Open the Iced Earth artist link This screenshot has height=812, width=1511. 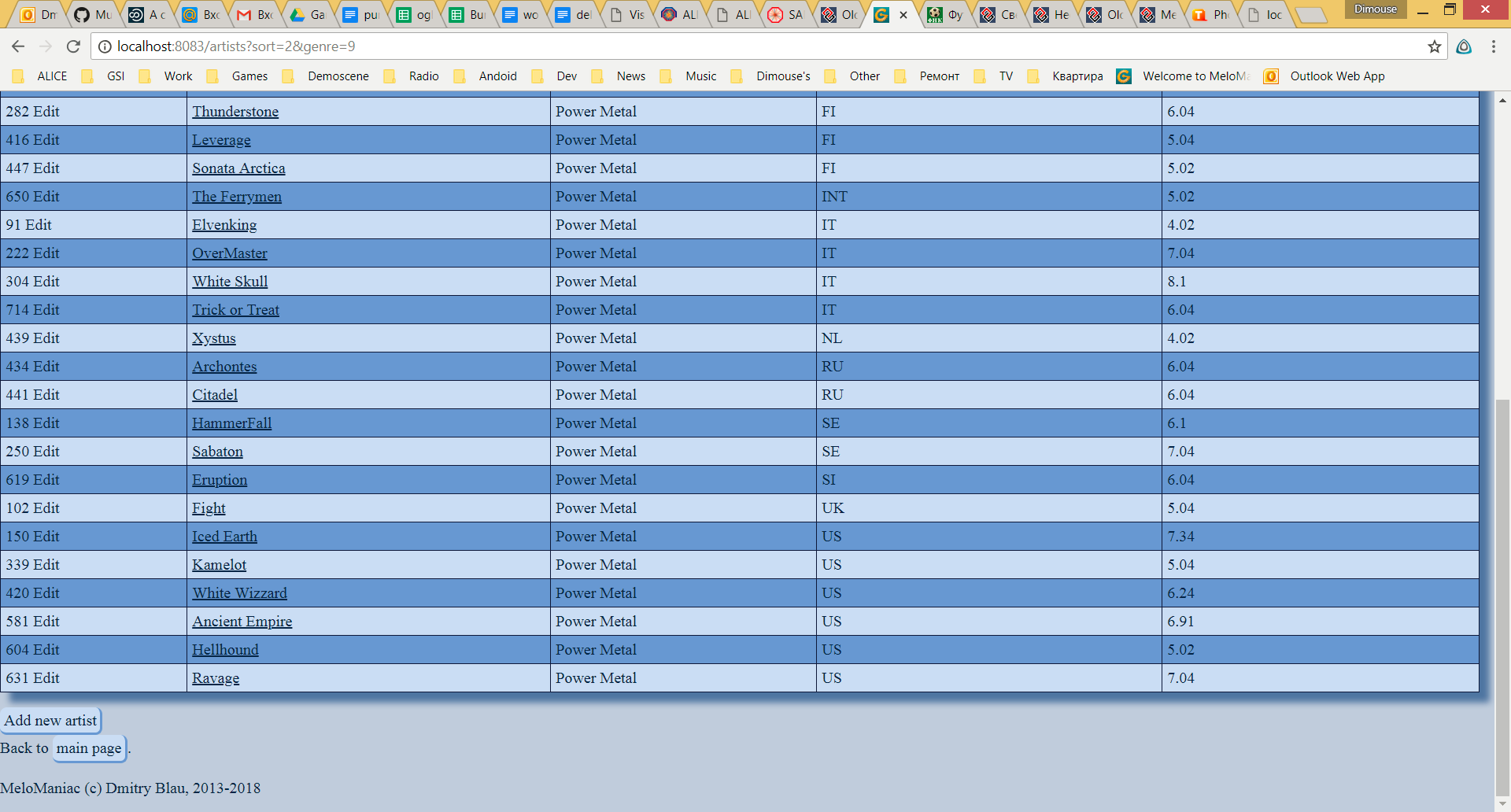224,537
